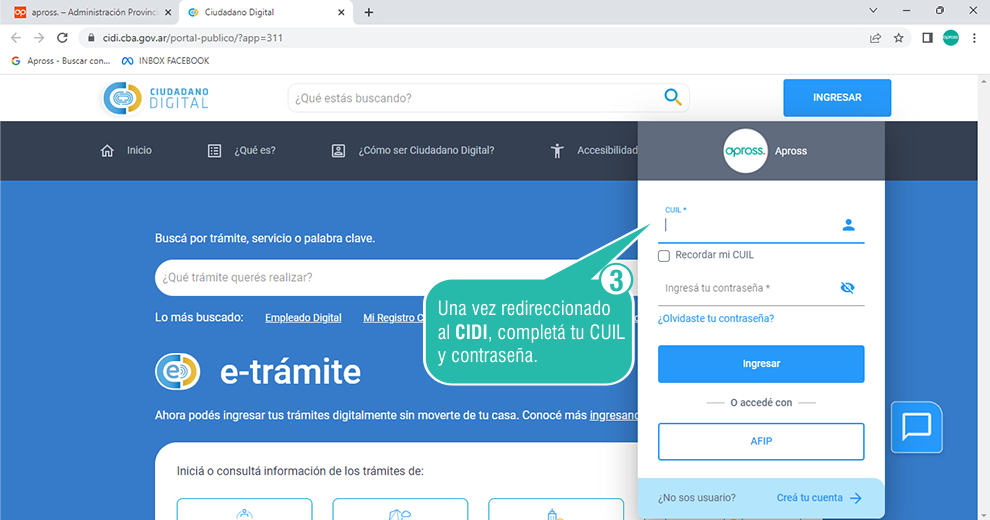Go to Inicio menu item
Image resolution: width=990 pixels, height=520 pixels.
click(x=126, y=151)
